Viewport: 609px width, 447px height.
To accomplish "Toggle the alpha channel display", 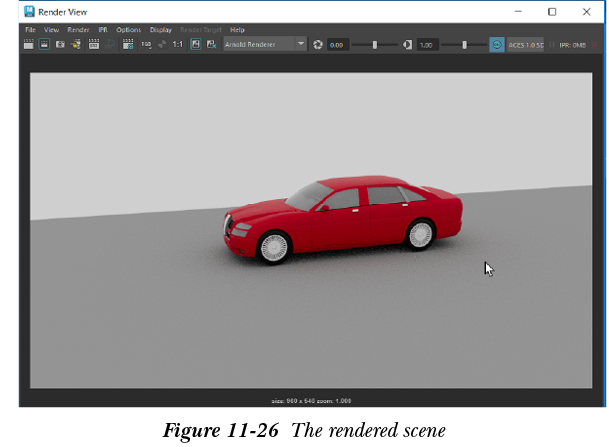I will tap(161, 45).
